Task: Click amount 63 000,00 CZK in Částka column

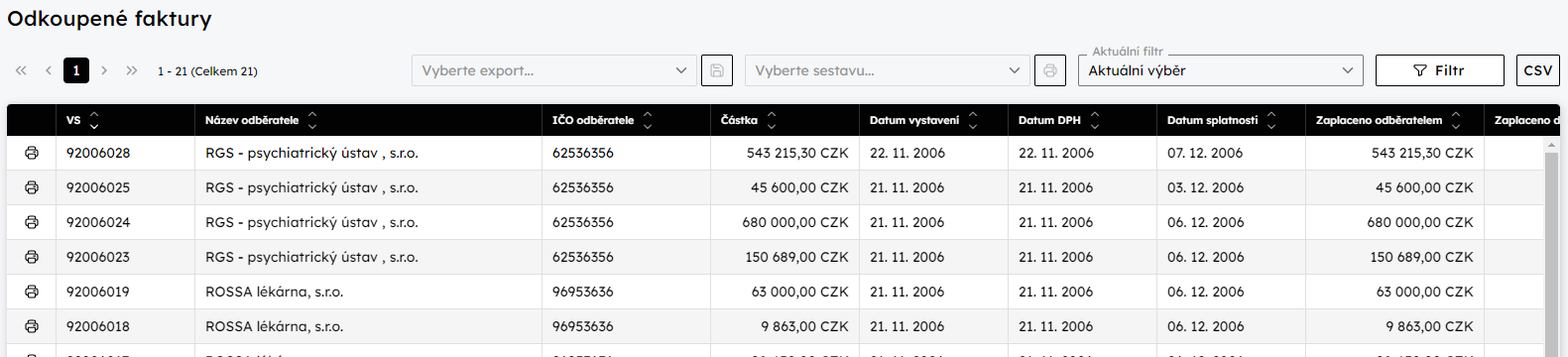Action: click(800, 292)
